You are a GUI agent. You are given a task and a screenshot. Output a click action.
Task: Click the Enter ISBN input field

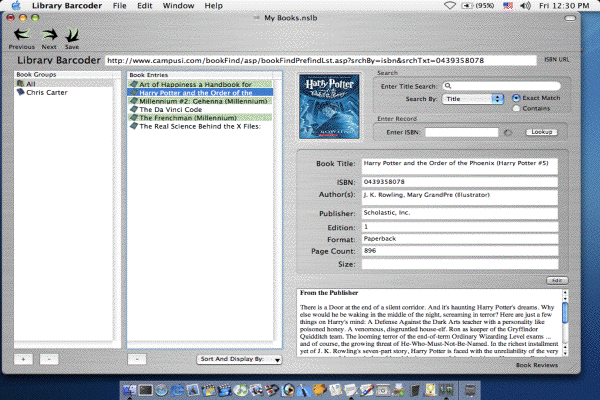click(461, 132)
